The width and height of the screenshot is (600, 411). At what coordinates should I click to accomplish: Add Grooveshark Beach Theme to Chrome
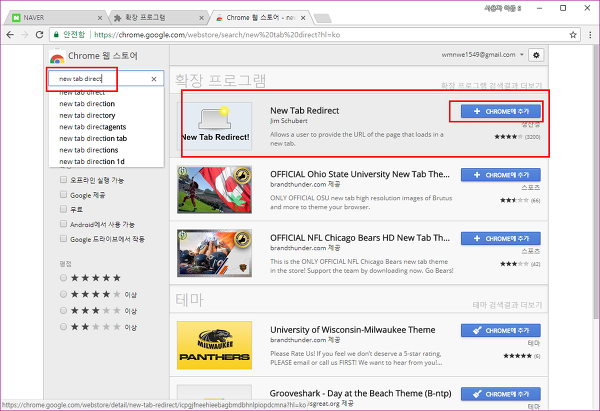[501, 394]
